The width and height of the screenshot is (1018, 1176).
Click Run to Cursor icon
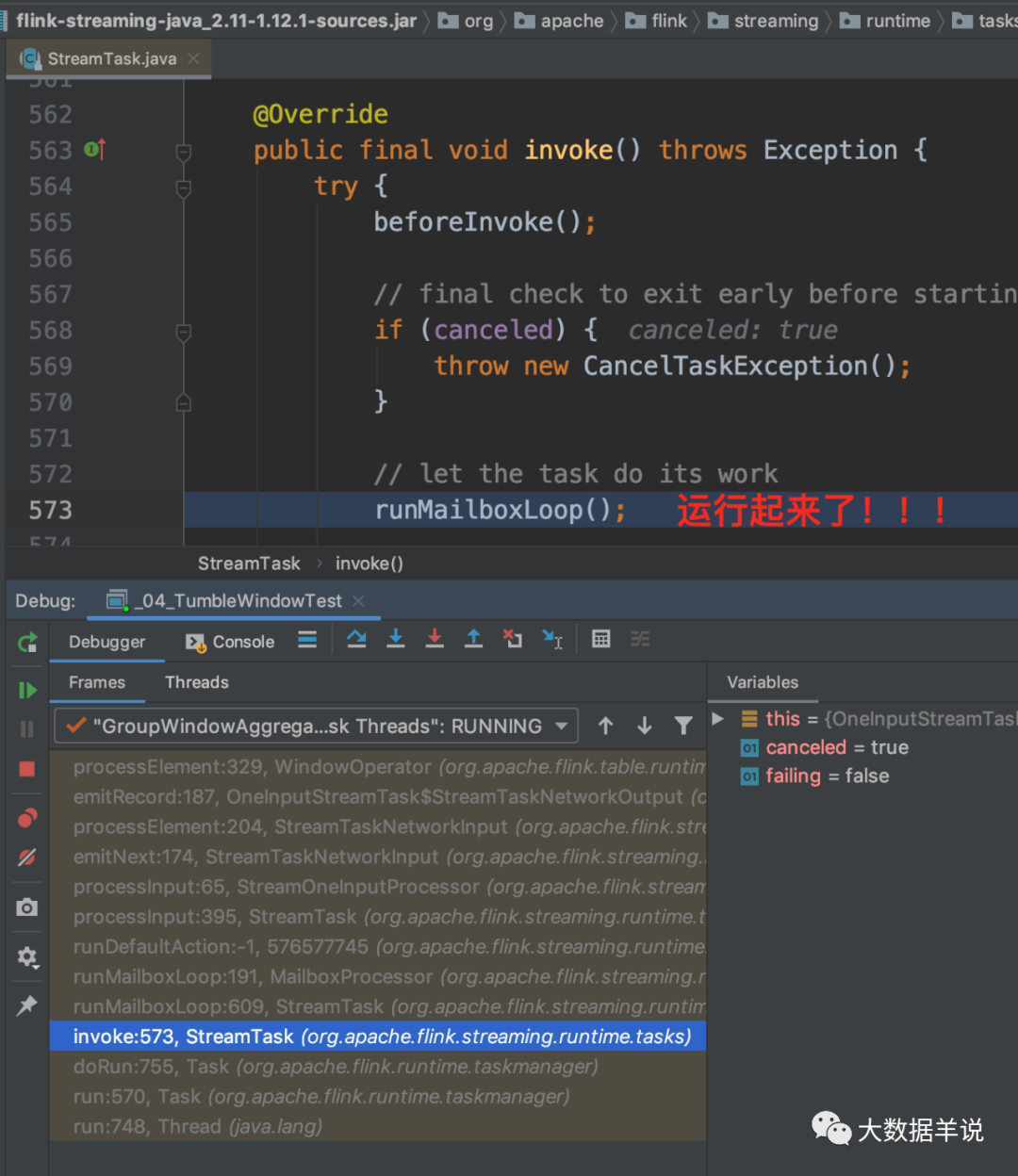click(551, 639)
